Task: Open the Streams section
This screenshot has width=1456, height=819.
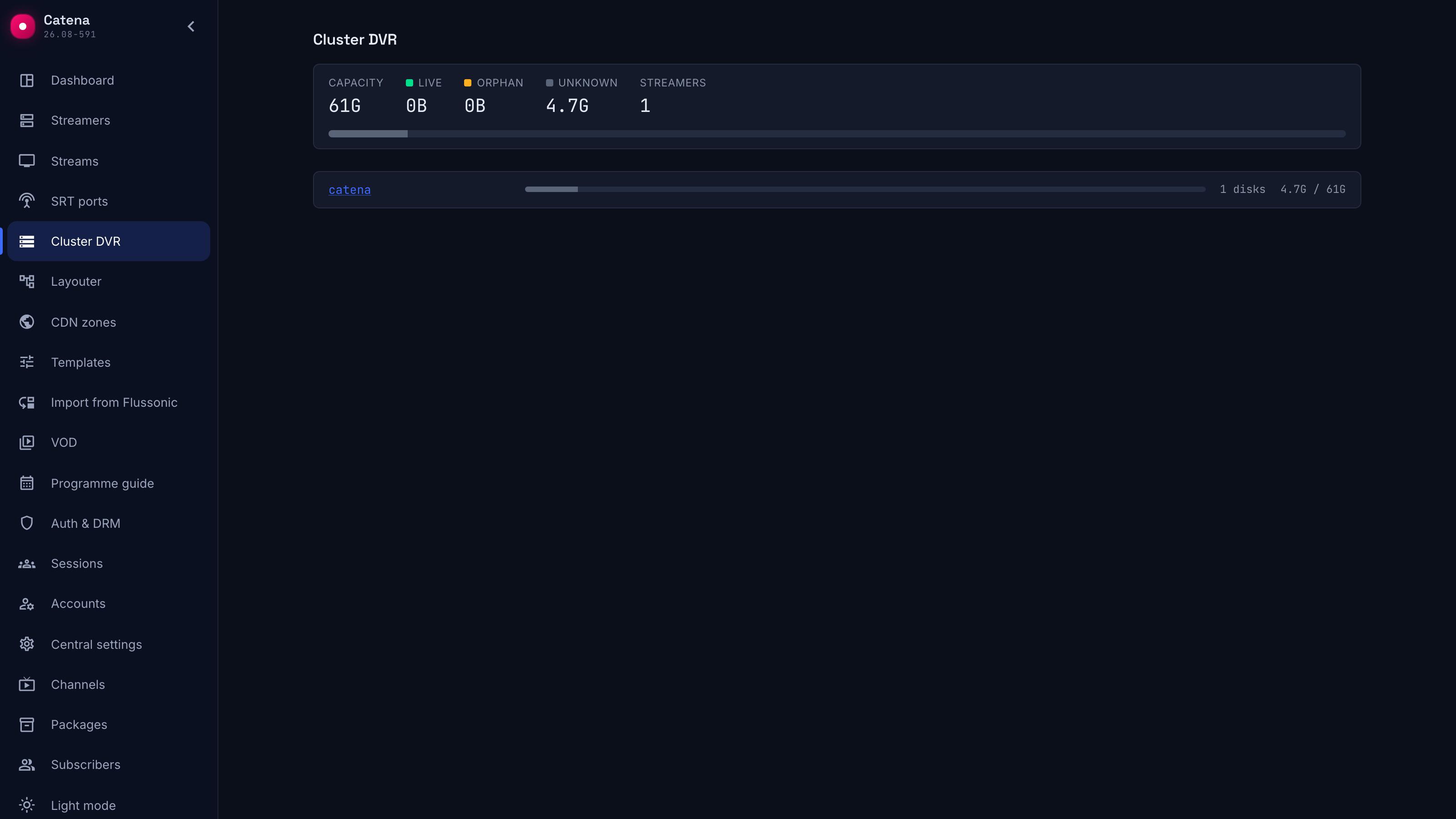Action: click(x=109, y=161)
